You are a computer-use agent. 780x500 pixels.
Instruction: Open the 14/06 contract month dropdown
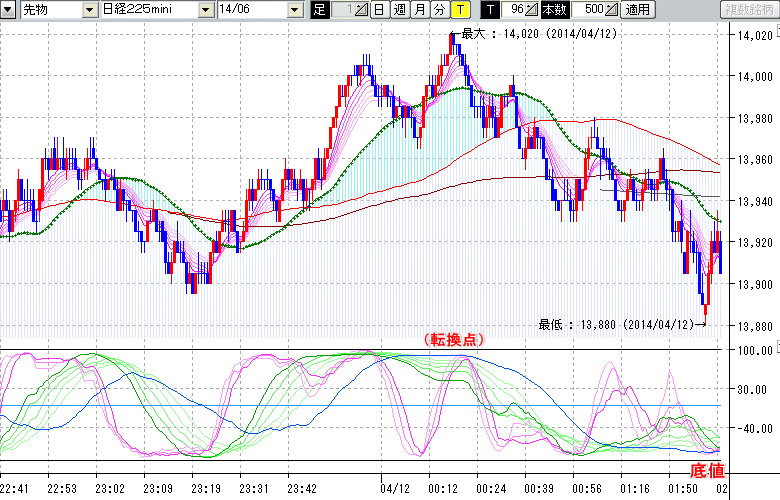point(294,10)
